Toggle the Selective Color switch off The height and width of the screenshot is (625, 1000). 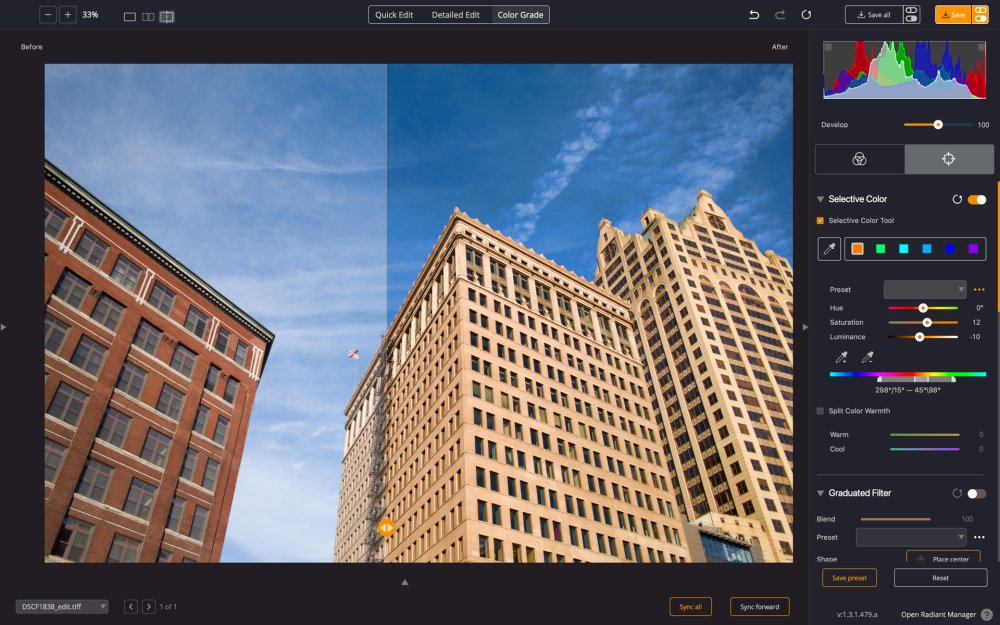tap(976, 199)
